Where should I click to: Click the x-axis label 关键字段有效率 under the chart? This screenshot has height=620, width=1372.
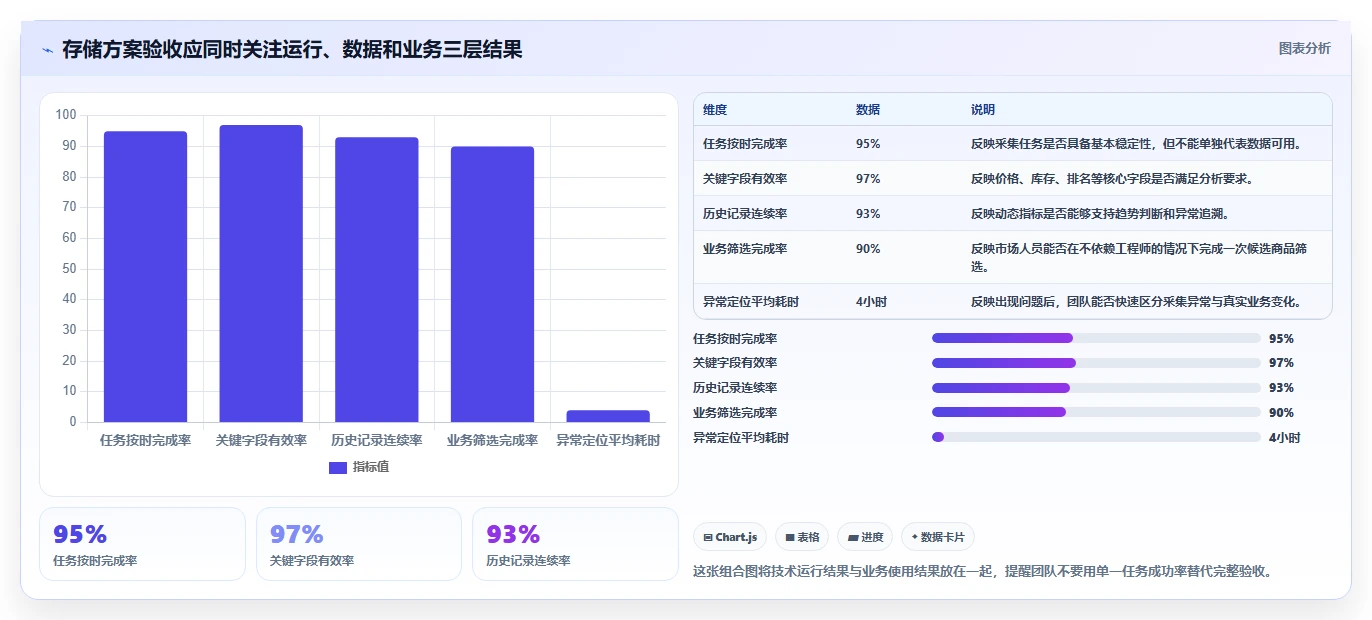click(x=261, y=440)
